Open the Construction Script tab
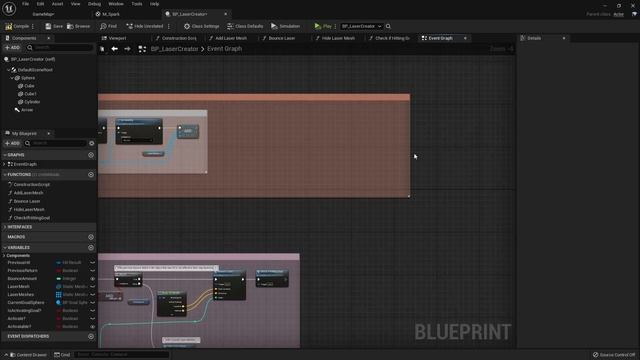The image size is (640, 360). [x=176, y=38]
